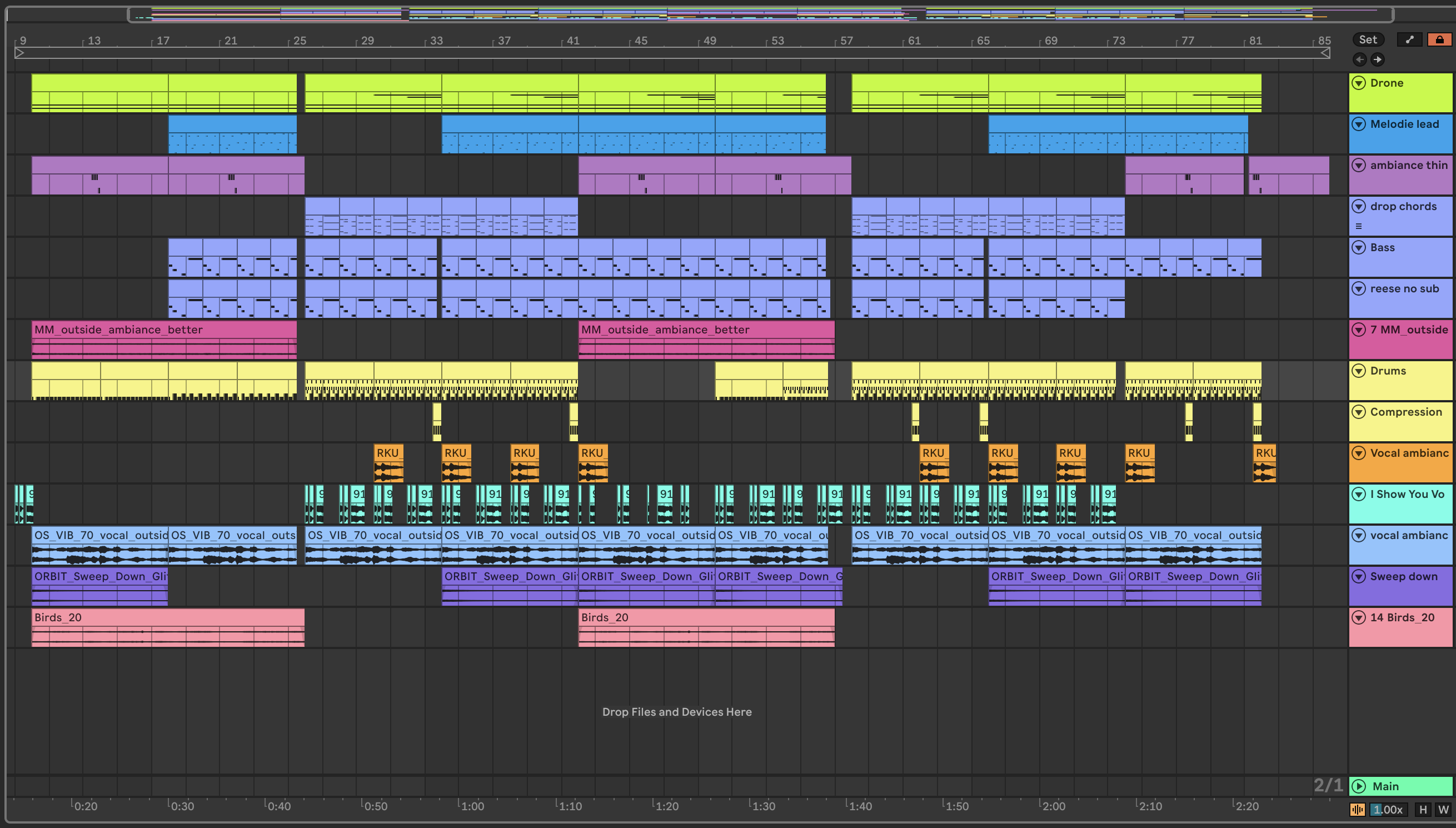Select the Bass track title
The image size is (1456, 828).
tap(1382, 247)
